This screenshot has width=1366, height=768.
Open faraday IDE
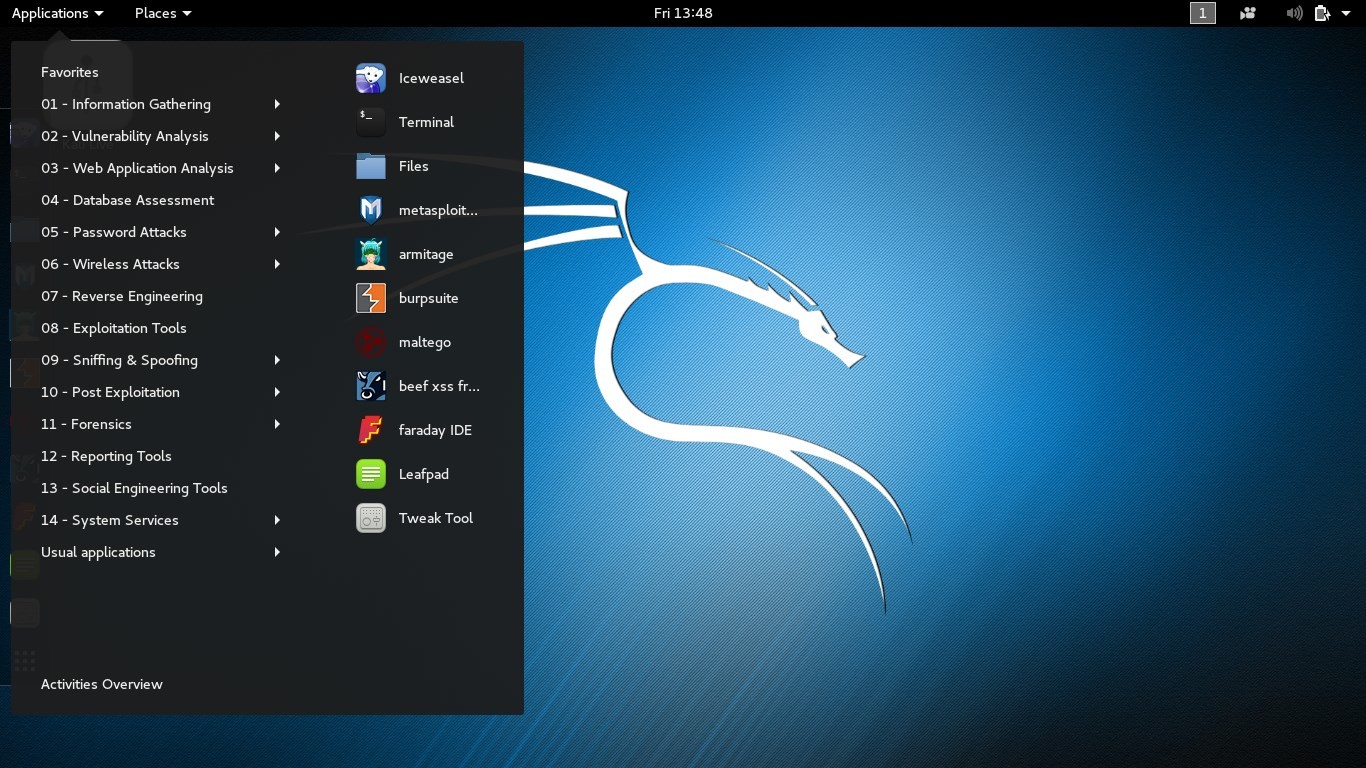coord(435,430)
